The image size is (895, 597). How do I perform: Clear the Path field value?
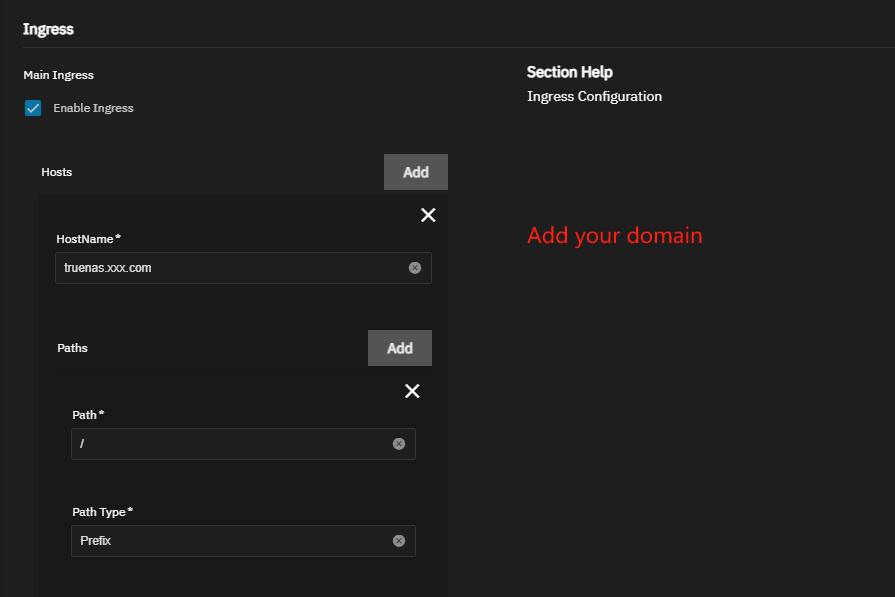point(399,444)
